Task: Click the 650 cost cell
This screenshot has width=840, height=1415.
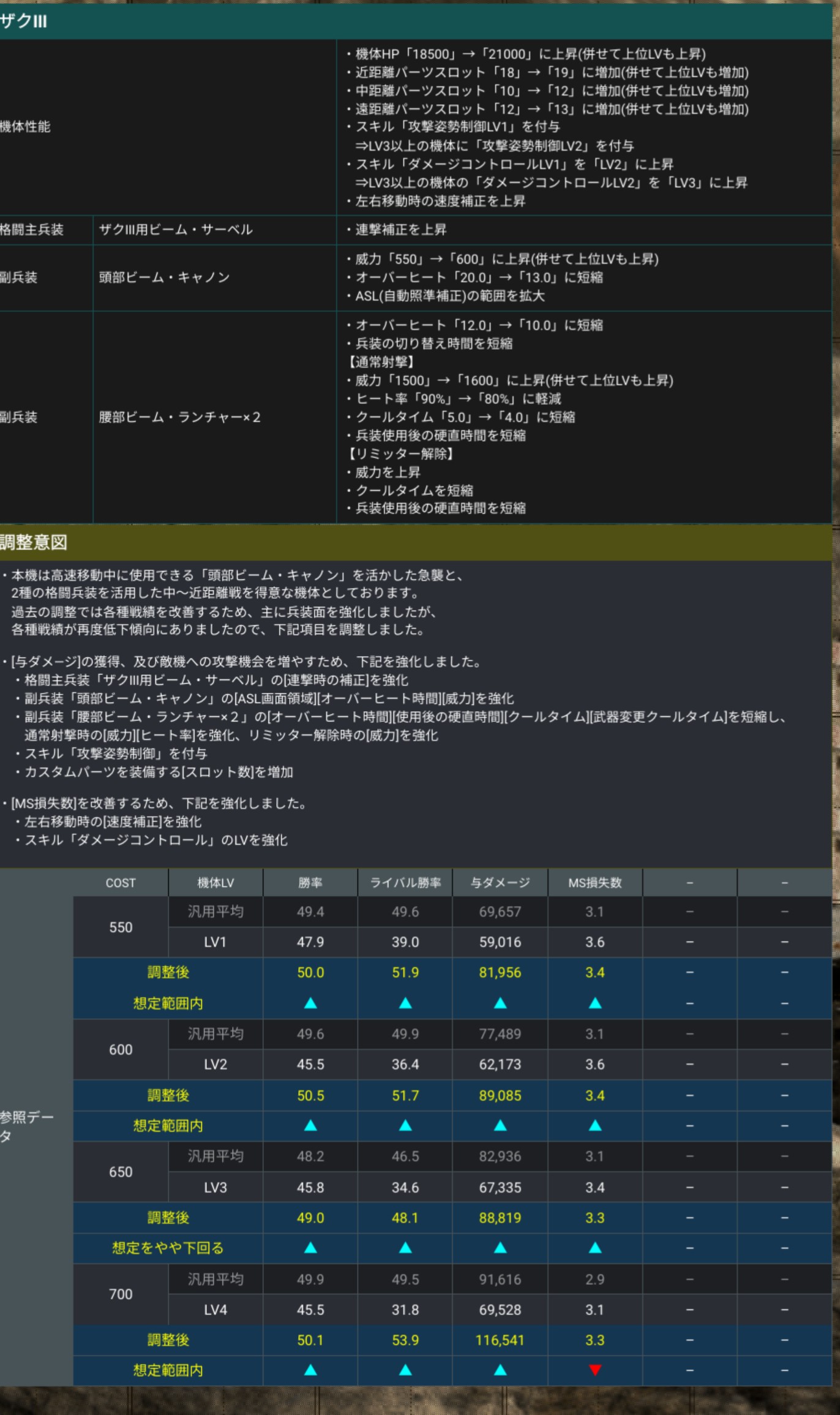Action: [x=121, y=1172]
